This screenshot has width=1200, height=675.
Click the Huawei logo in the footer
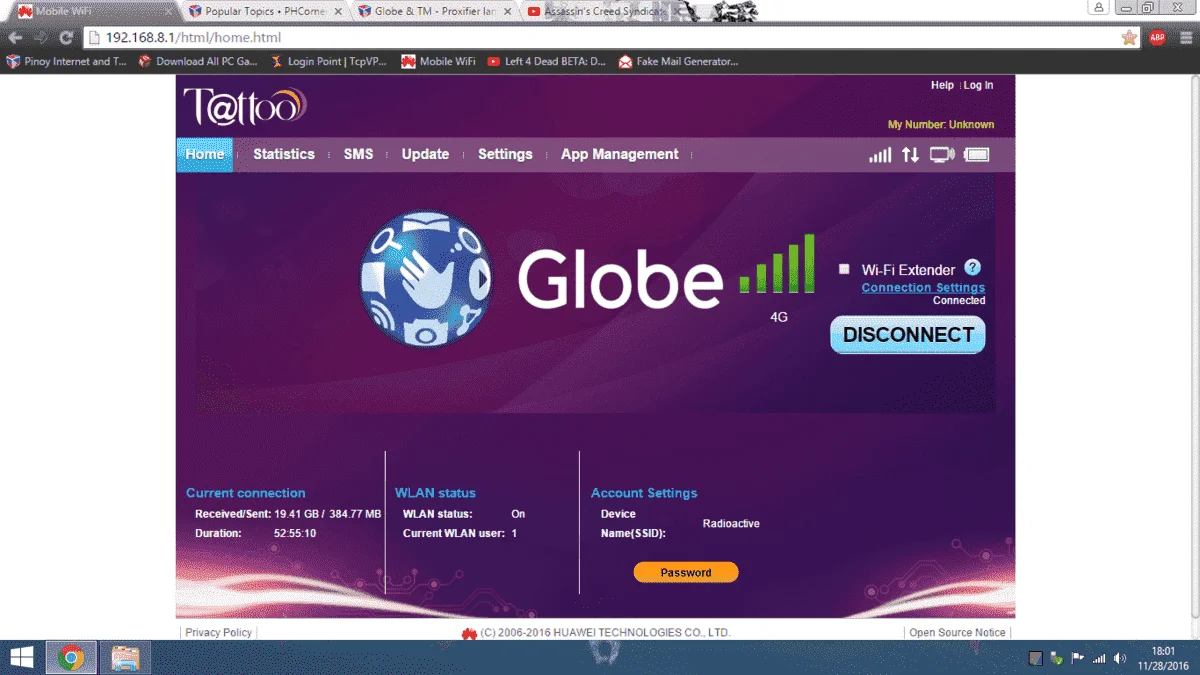(x=469, y=633)
